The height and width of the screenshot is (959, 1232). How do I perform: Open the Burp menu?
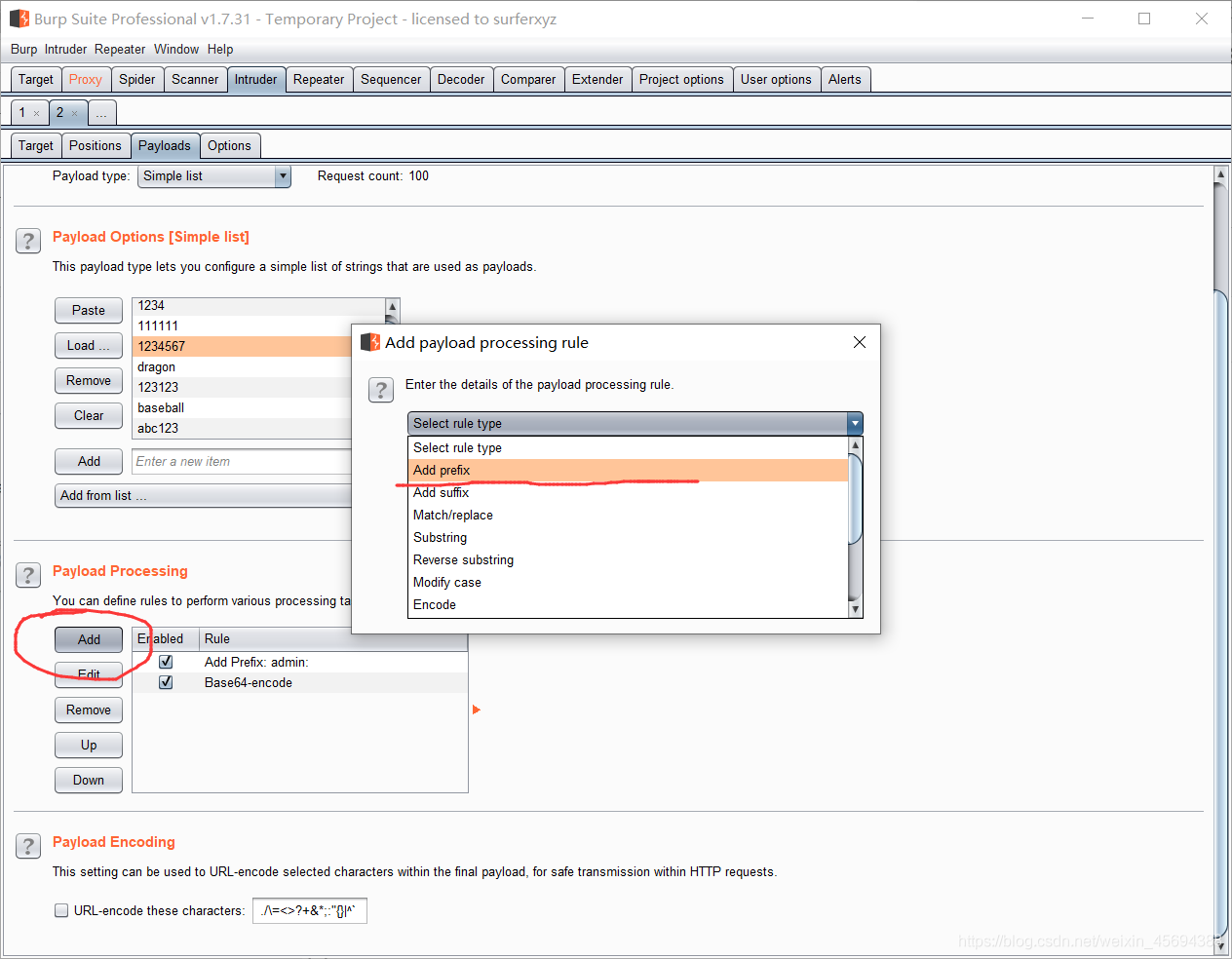pos(23,49)
